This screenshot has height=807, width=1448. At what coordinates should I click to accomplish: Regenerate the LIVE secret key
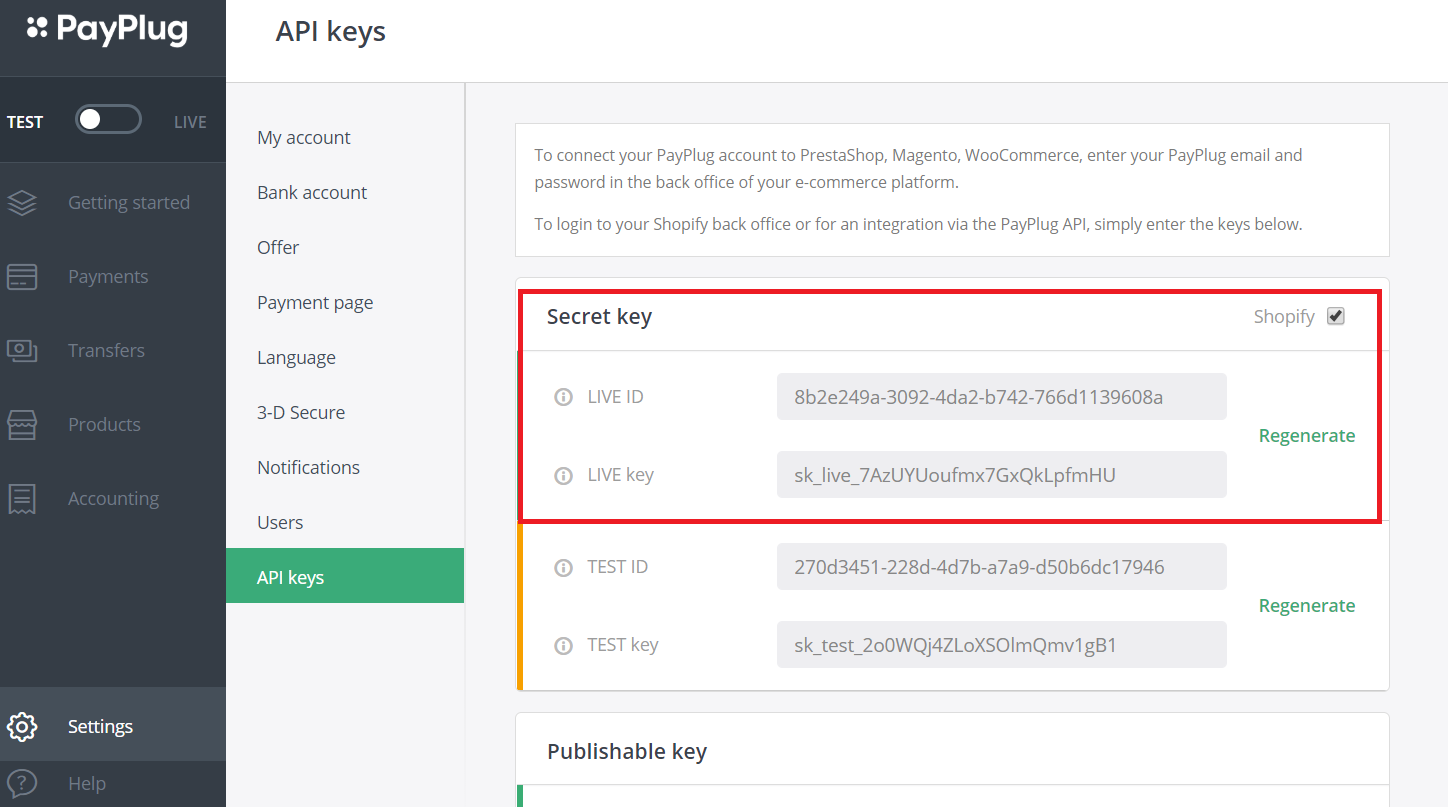point(1307,436)
